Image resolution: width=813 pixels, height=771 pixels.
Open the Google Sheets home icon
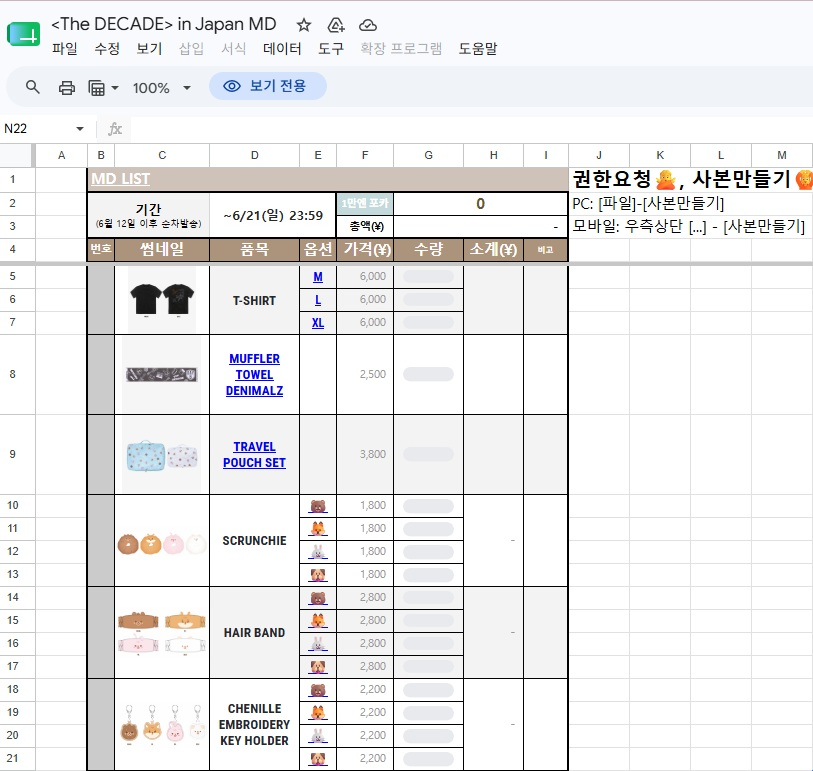[23, 34]
